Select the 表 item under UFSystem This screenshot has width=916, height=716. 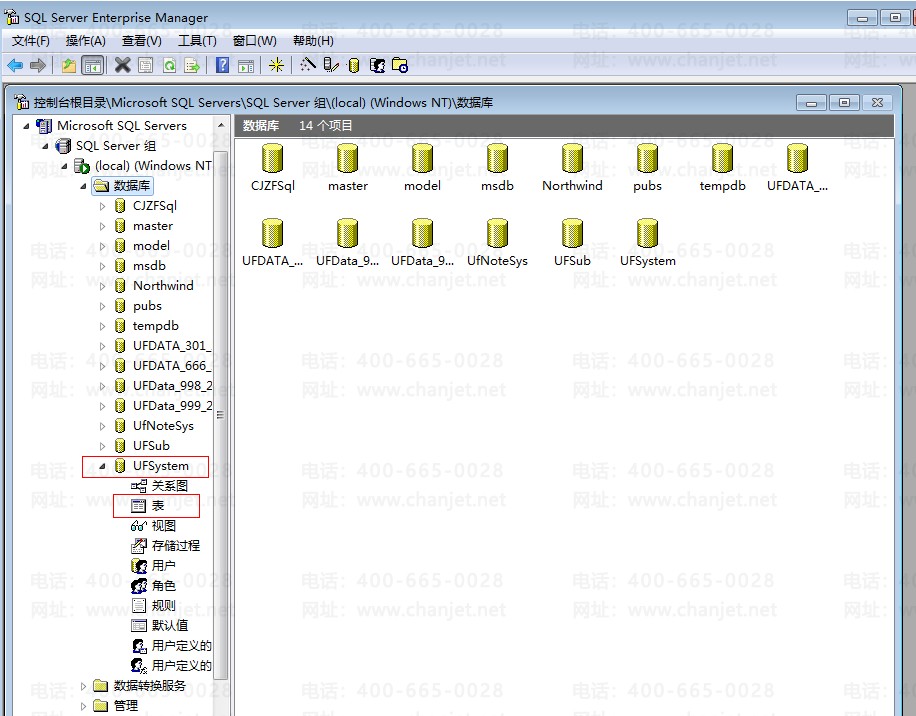click(157, 506)
